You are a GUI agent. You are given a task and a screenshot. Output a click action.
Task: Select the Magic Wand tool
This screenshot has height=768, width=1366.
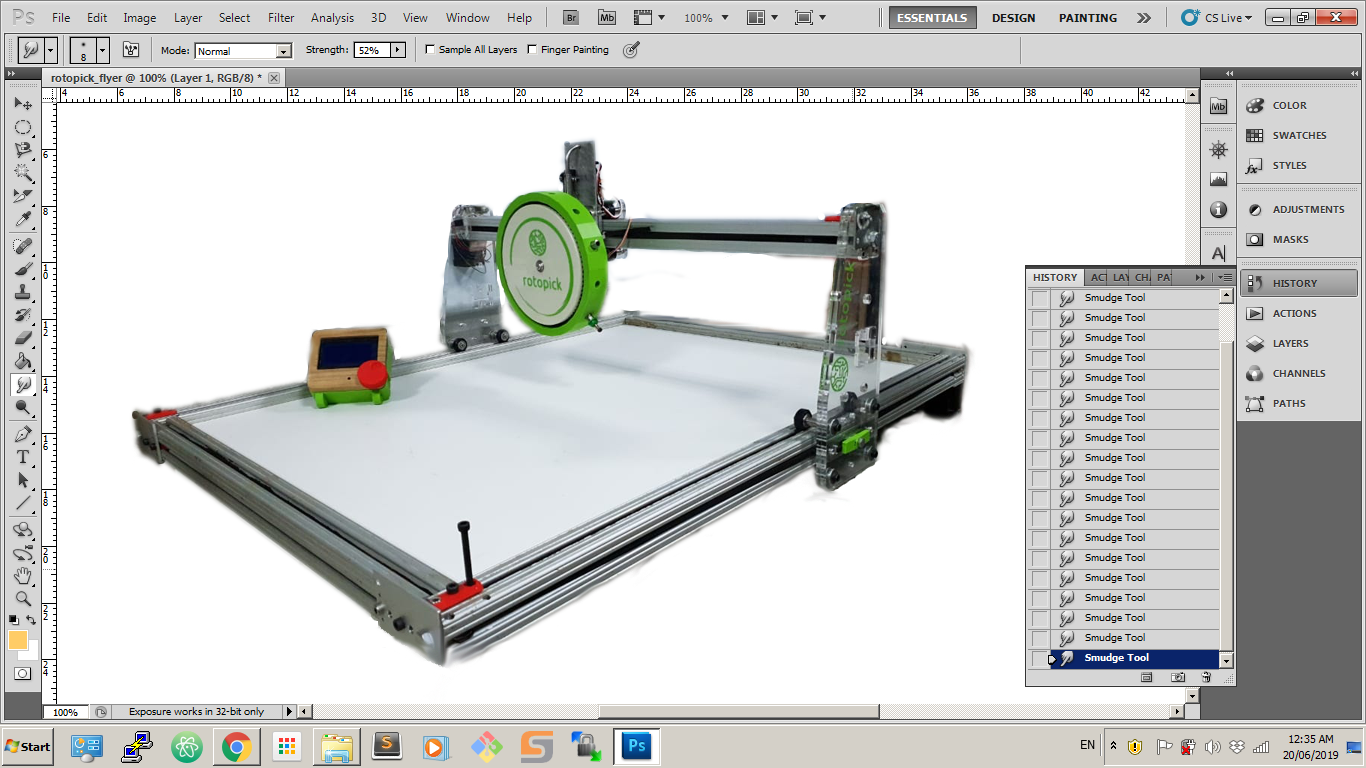[x=23, y=173]
